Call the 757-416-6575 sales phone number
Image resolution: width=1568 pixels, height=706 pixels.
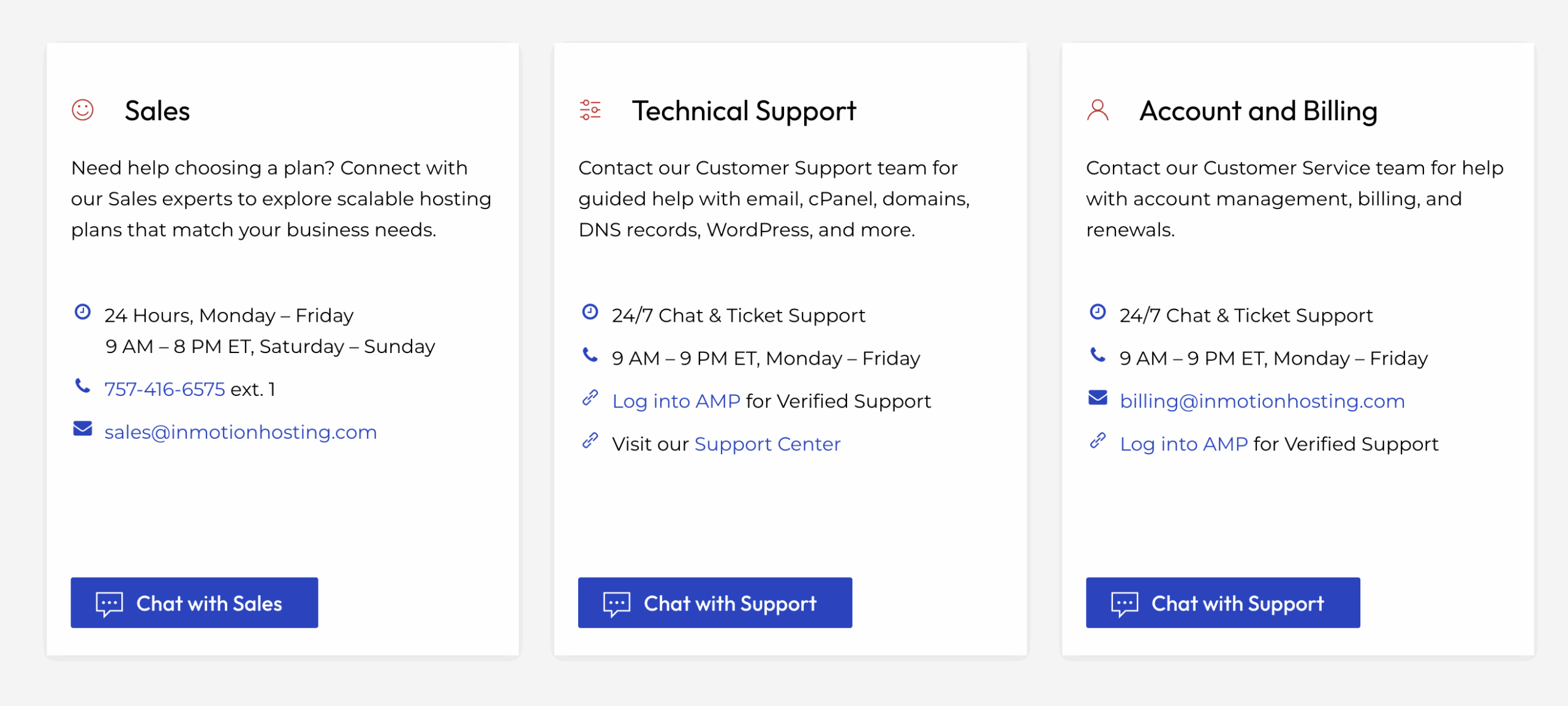(x=165, y=389)
